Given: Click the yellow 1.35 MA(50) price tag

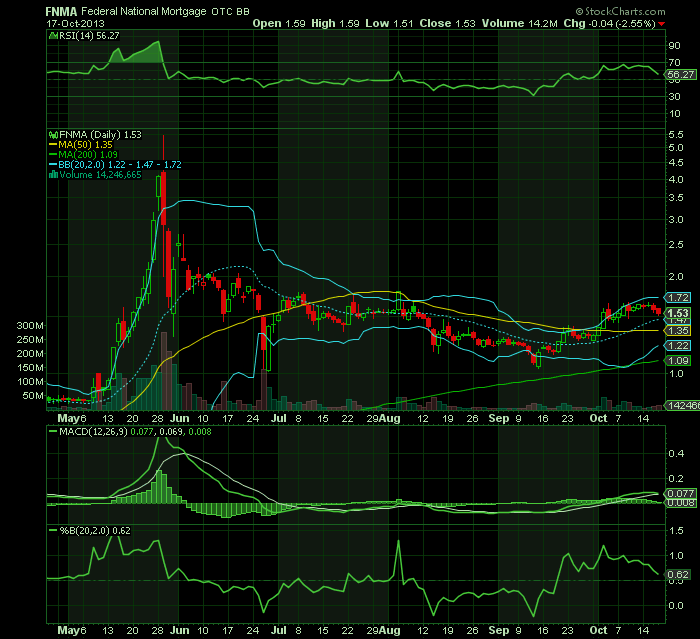Looking at the screenshot, I should (678, 330).
